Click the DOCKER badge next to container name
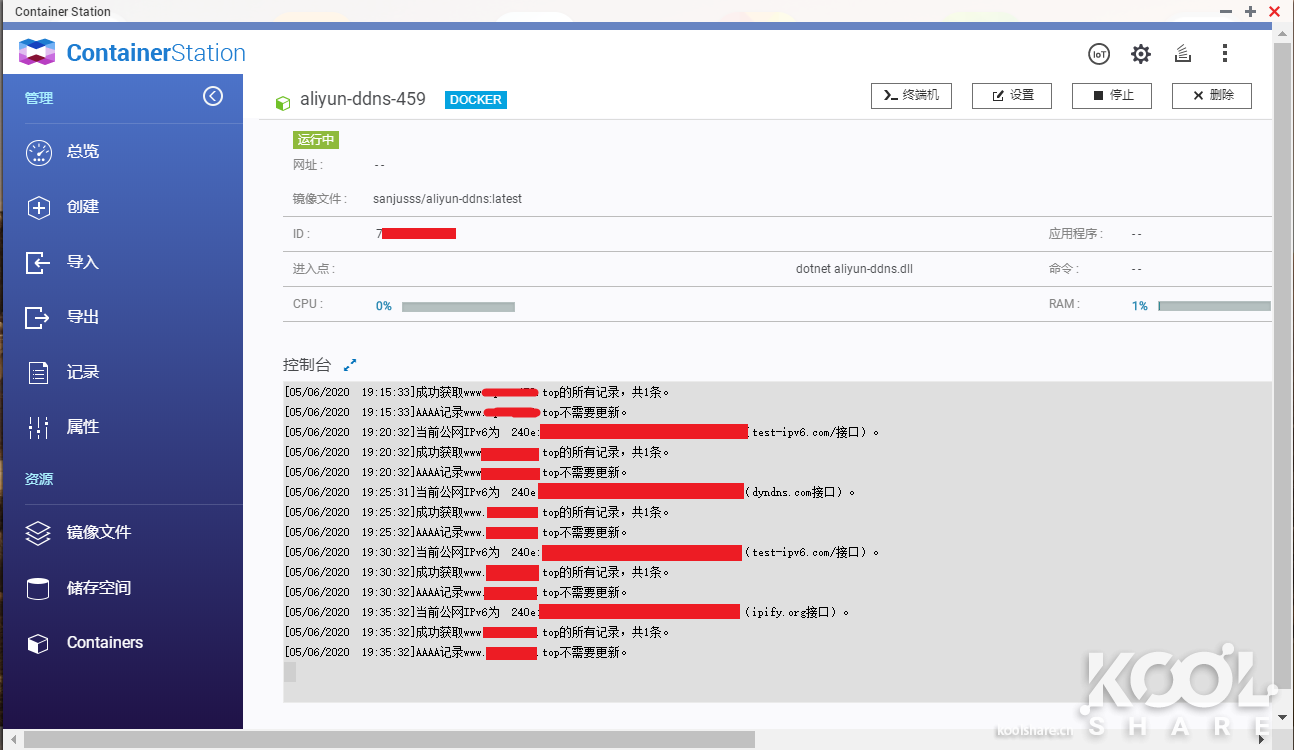 pos(476,100)
